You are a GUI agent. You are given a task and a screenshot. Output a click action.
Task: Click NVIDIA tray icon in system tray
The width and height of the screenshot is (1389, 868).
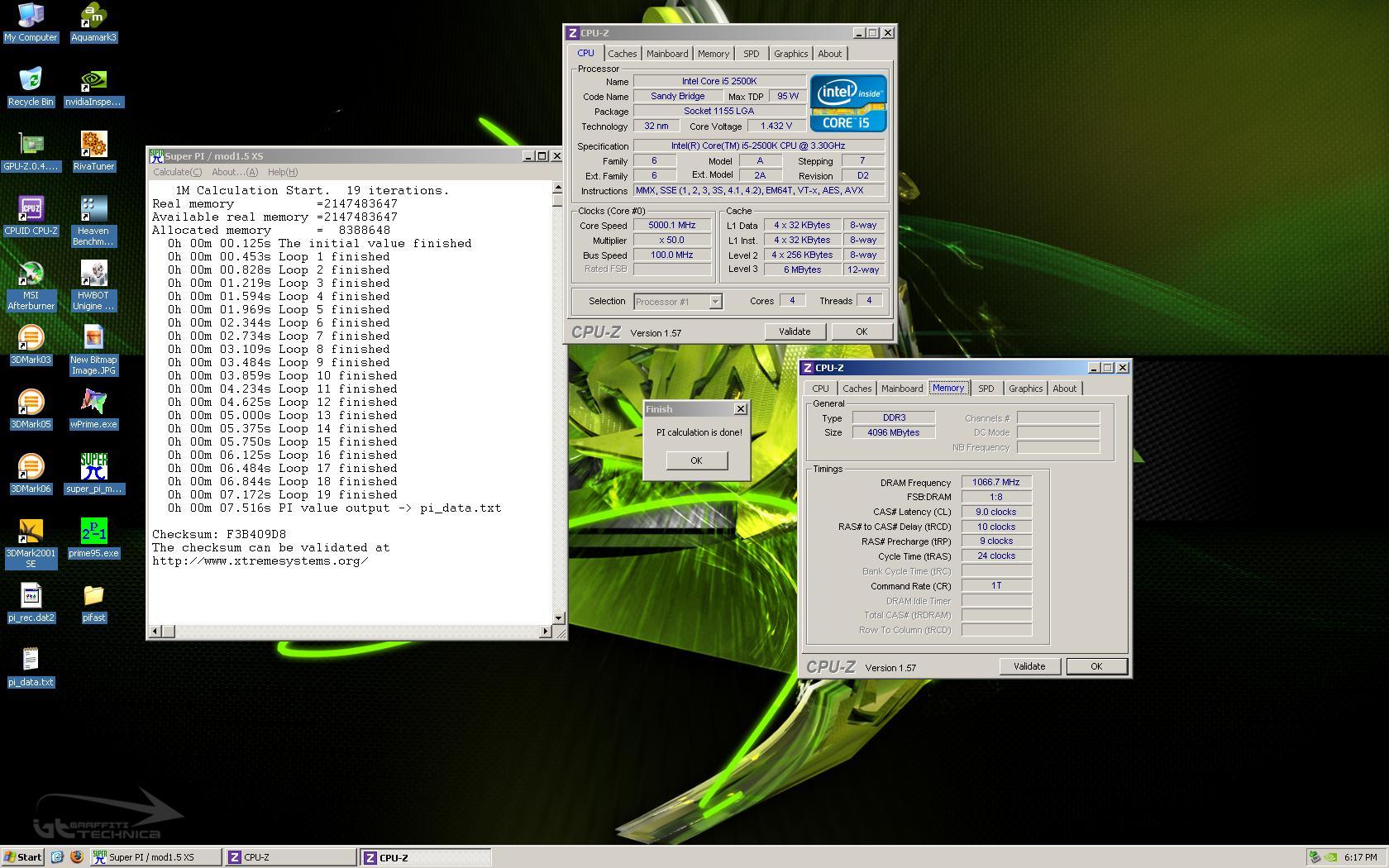click(x=1330, y=857)
